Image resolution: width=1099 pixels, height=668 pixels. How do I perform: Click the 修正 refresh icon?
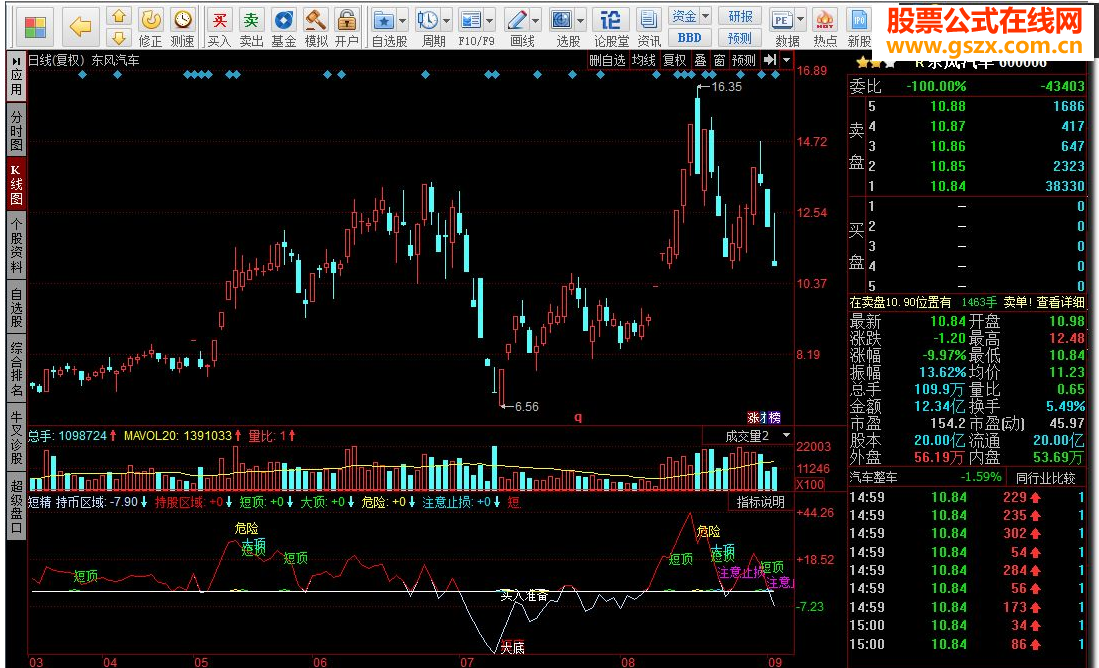point(151,20)
